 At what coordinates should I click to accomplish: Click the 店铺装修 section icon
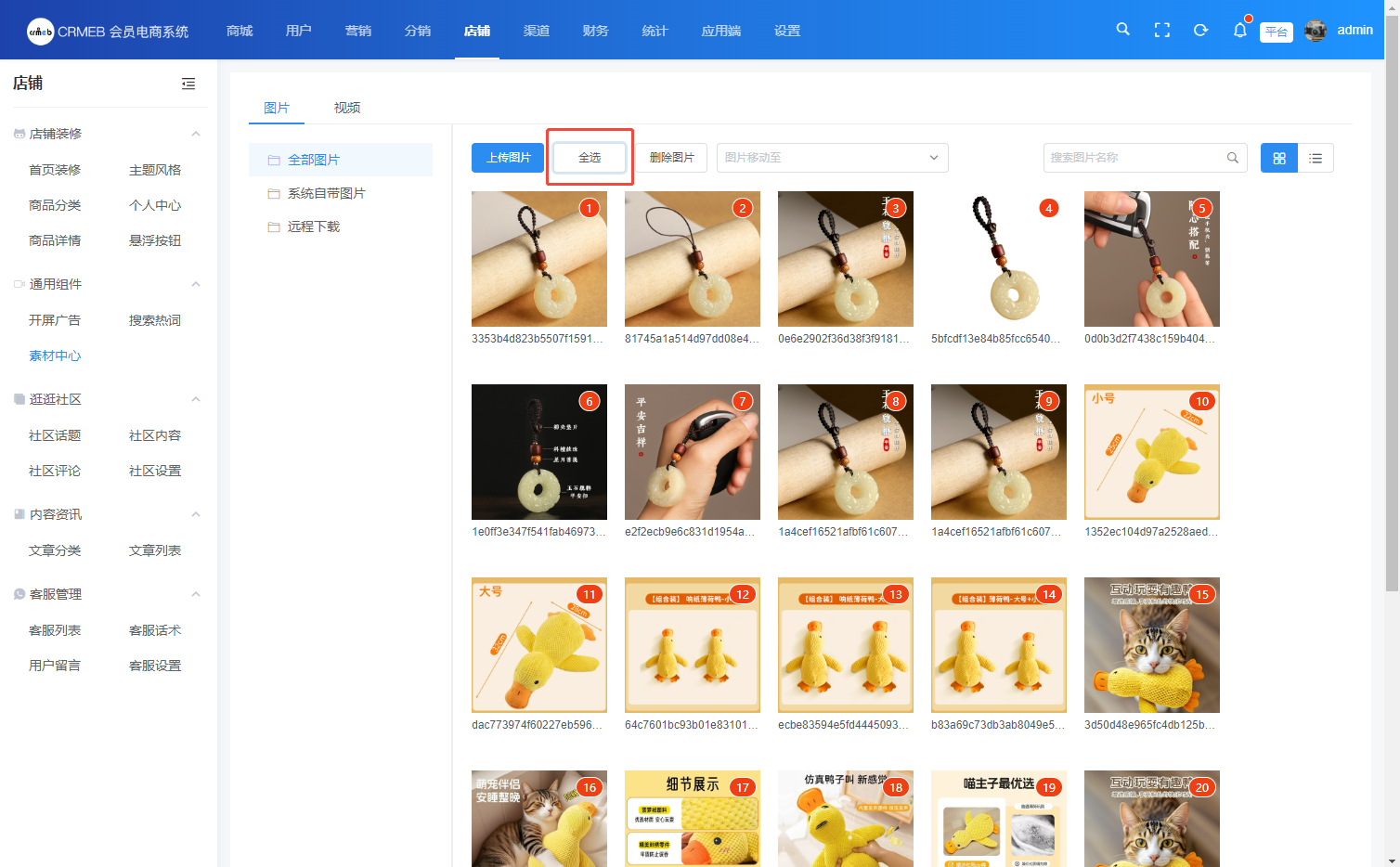(x=19, y=134)
